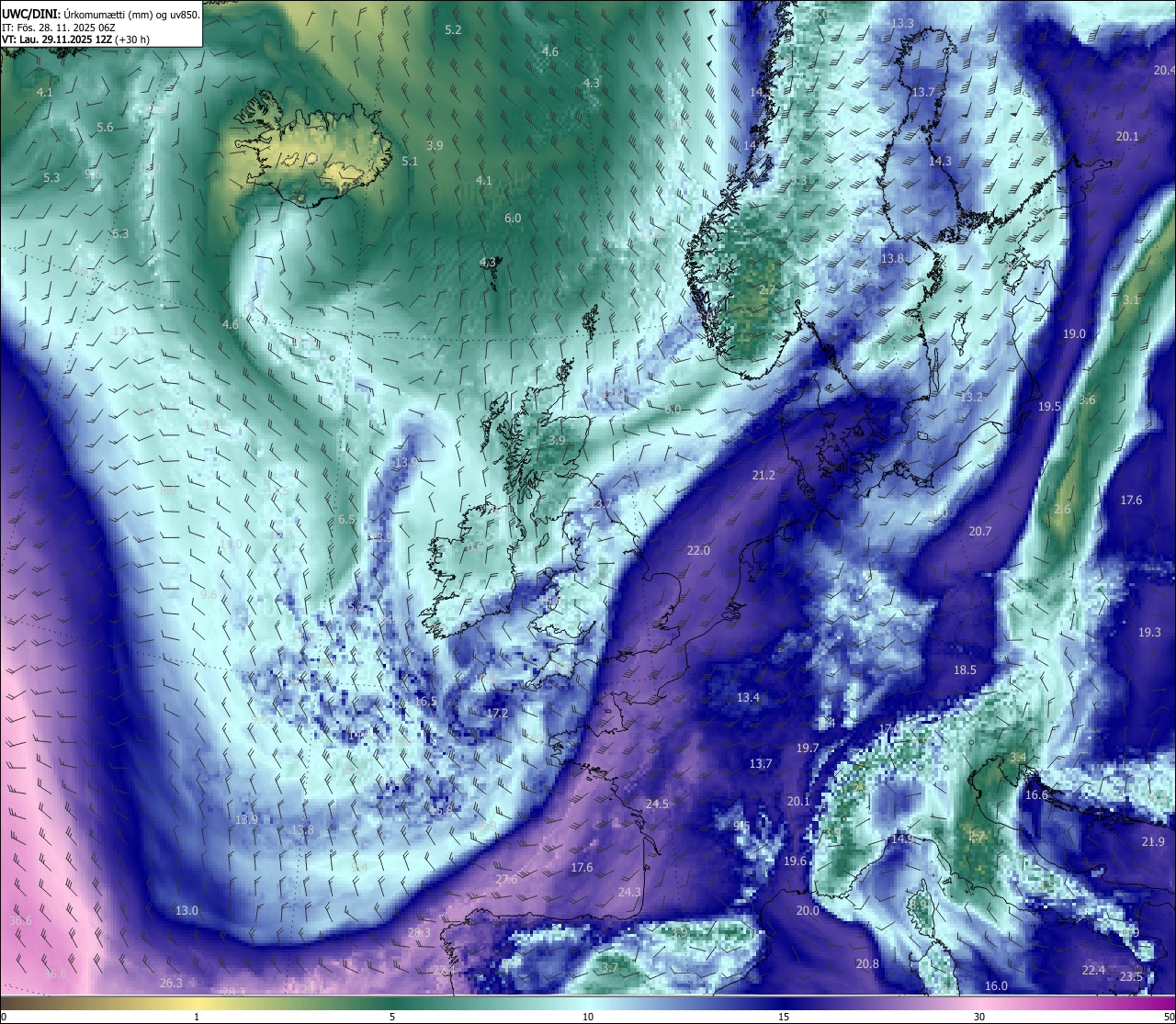Image resolution: width=1176 pixels, height=1024 pixels.
Task: Click the 26.3 value on the map
Action: 171,984
